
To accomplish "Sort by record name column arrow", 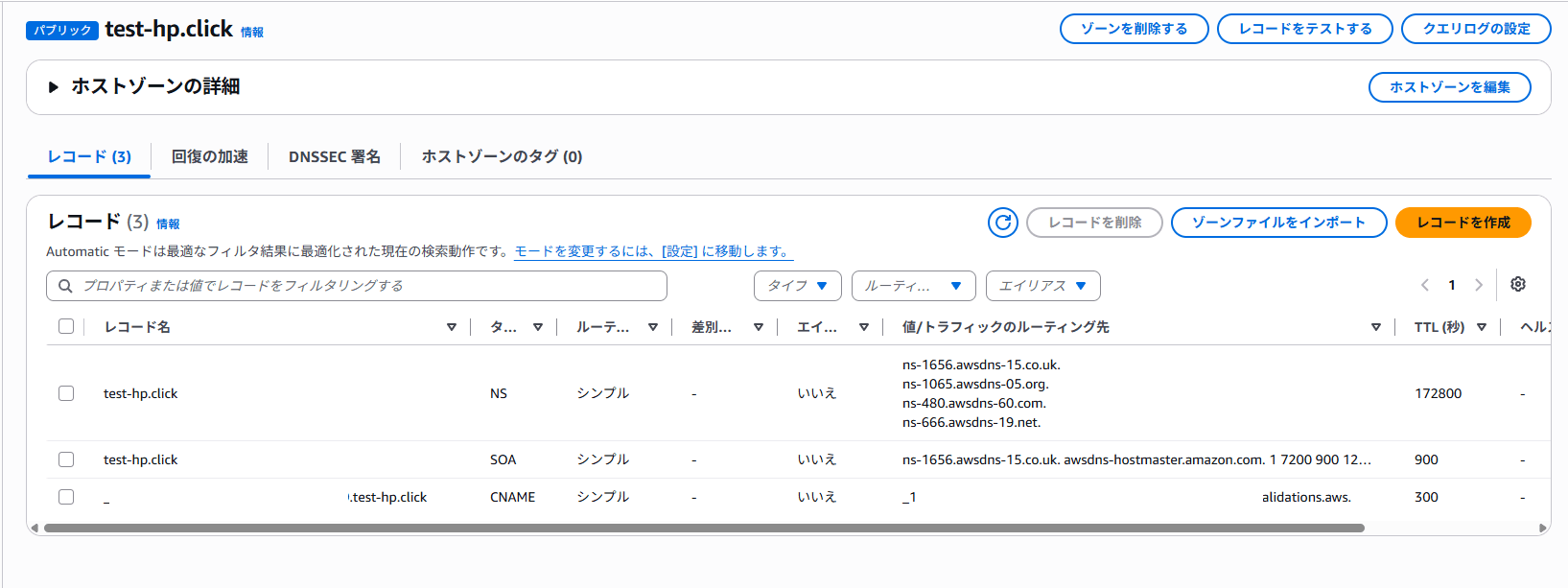I will pos(452,327).
